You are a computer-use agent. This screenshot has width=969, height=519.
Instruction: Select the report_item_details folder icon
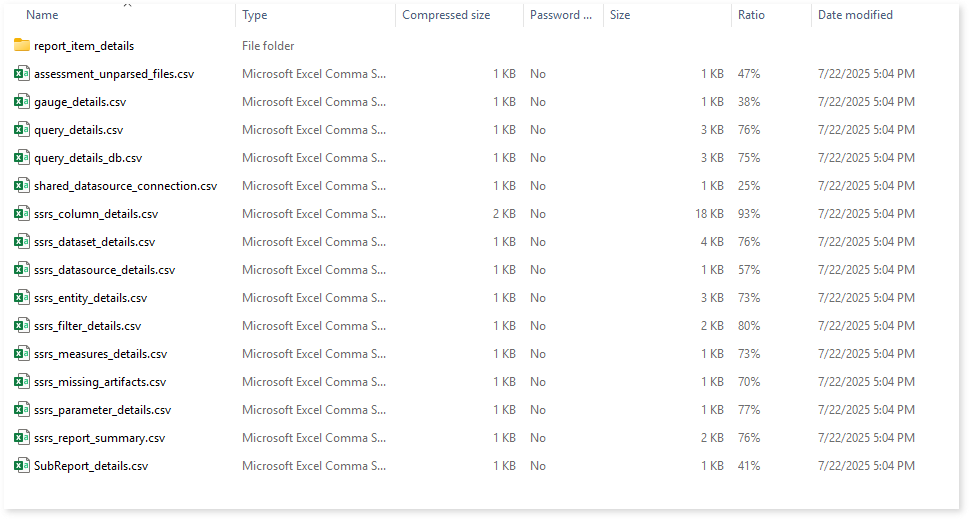click(x=22, y=45)
